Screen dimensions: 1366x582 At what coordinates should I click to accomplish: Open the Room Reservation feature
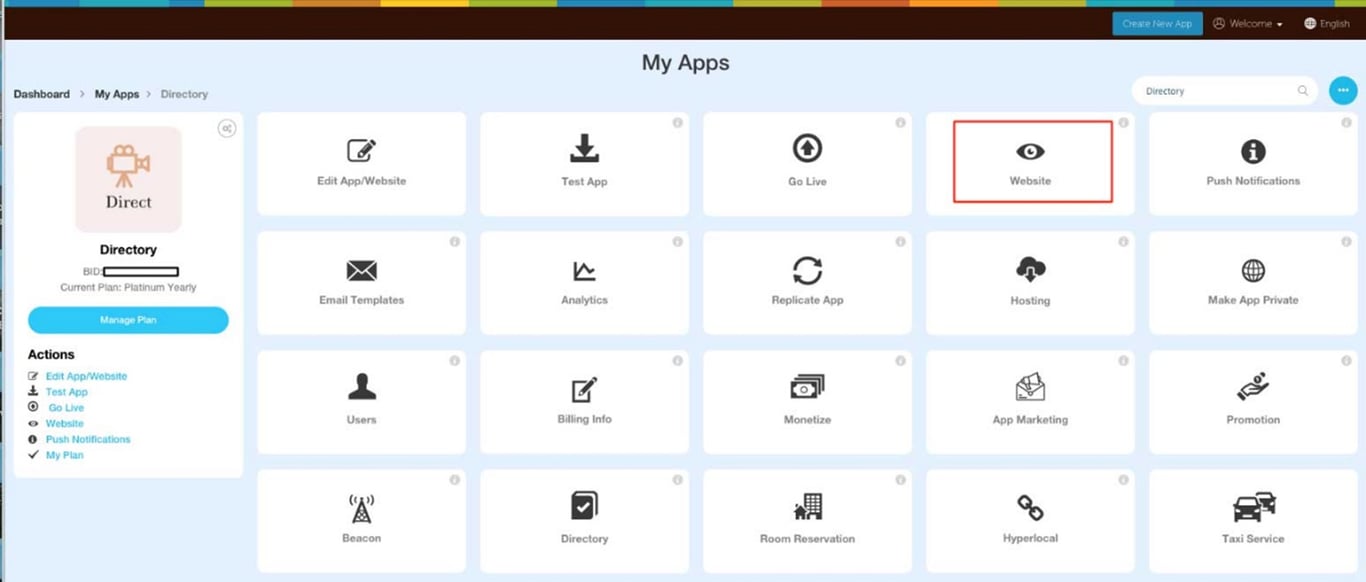[807, 519]
